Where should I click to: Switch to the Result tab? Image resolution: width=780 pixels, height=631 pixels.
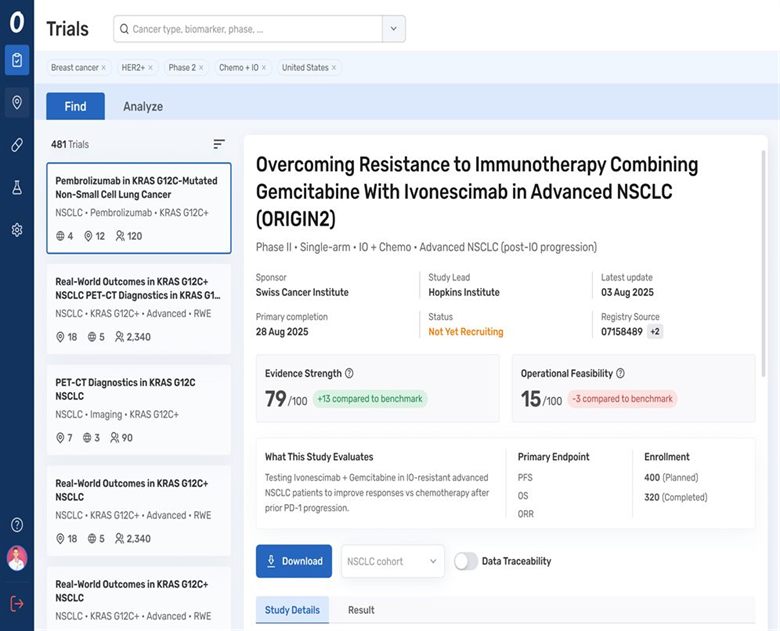tap(361, 610)
